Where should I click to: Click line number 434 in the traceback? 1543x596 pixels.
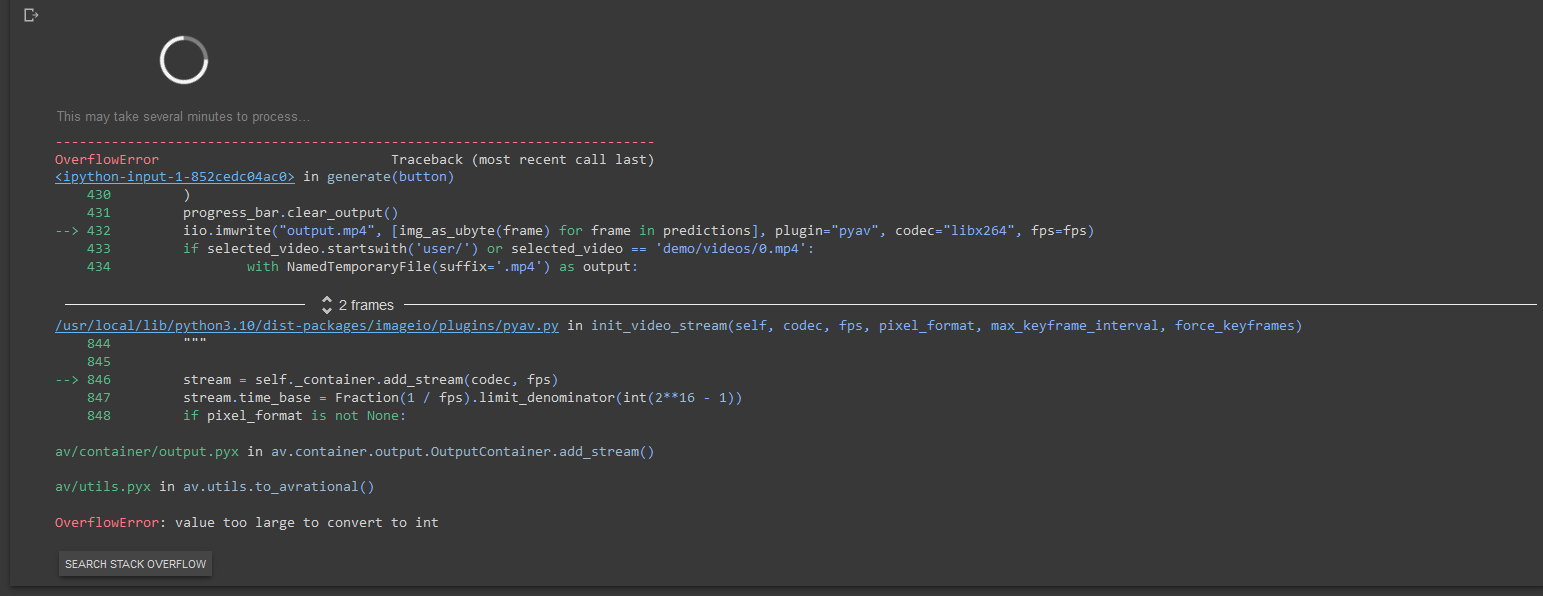tap(98, 266)
